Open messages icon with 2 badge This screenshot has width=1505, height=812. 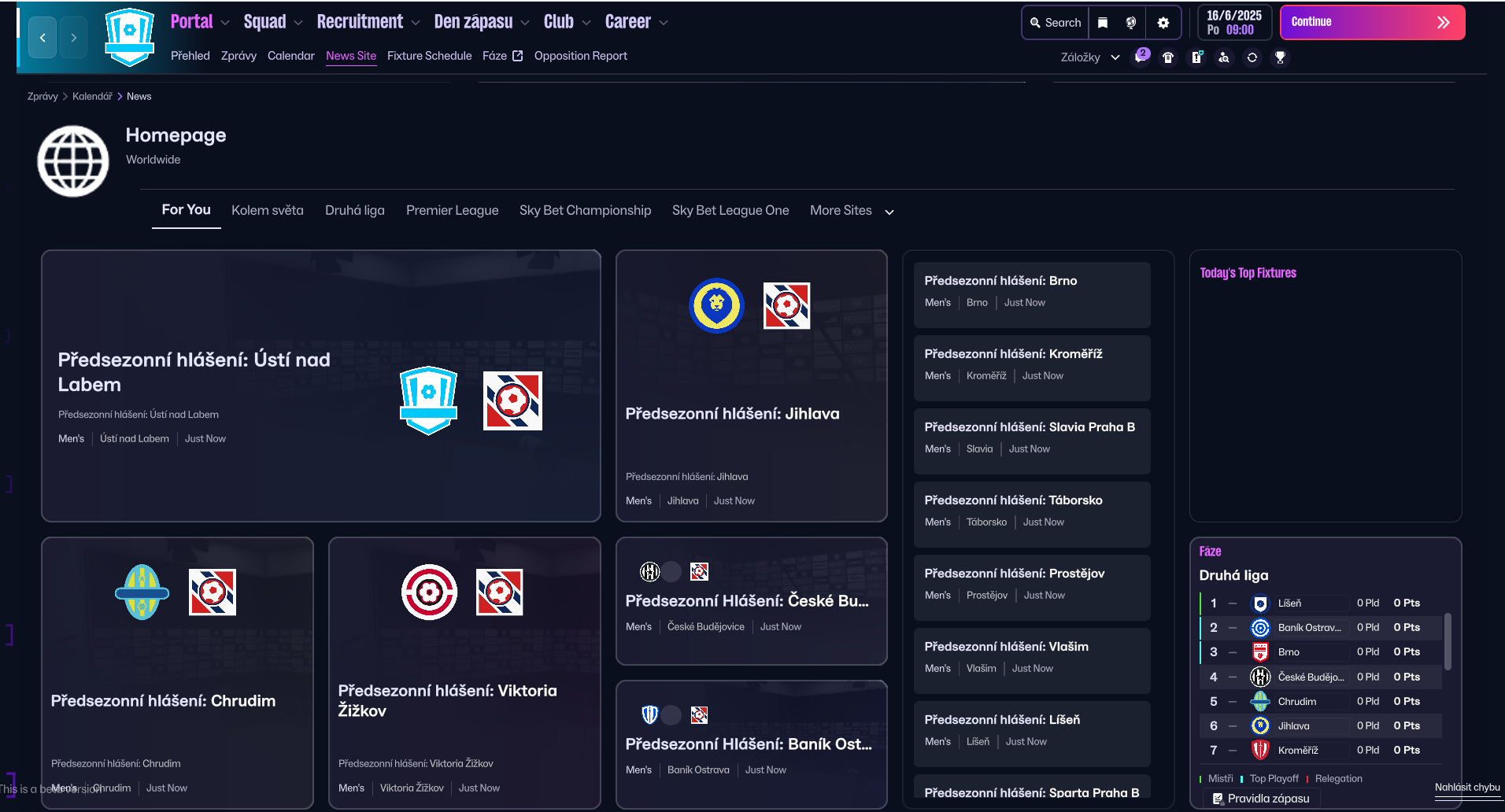[1141, 57]
